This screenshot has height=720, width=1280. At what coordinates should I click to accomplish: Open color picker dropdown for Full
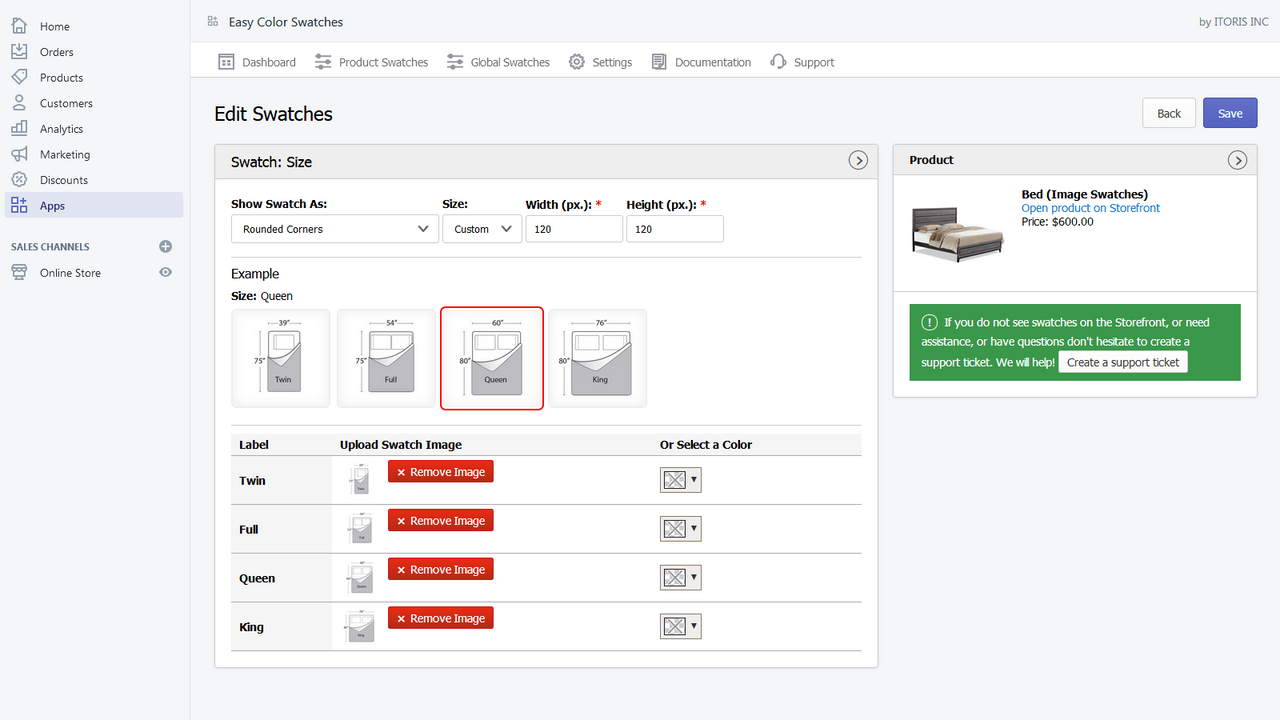[x=681, y=529]
